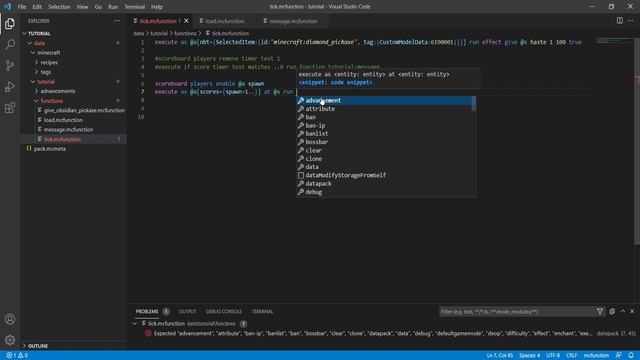Select the PROBLEMS panel tab
The height and width of the screenshot is (360, 640).
click(147, 311)
